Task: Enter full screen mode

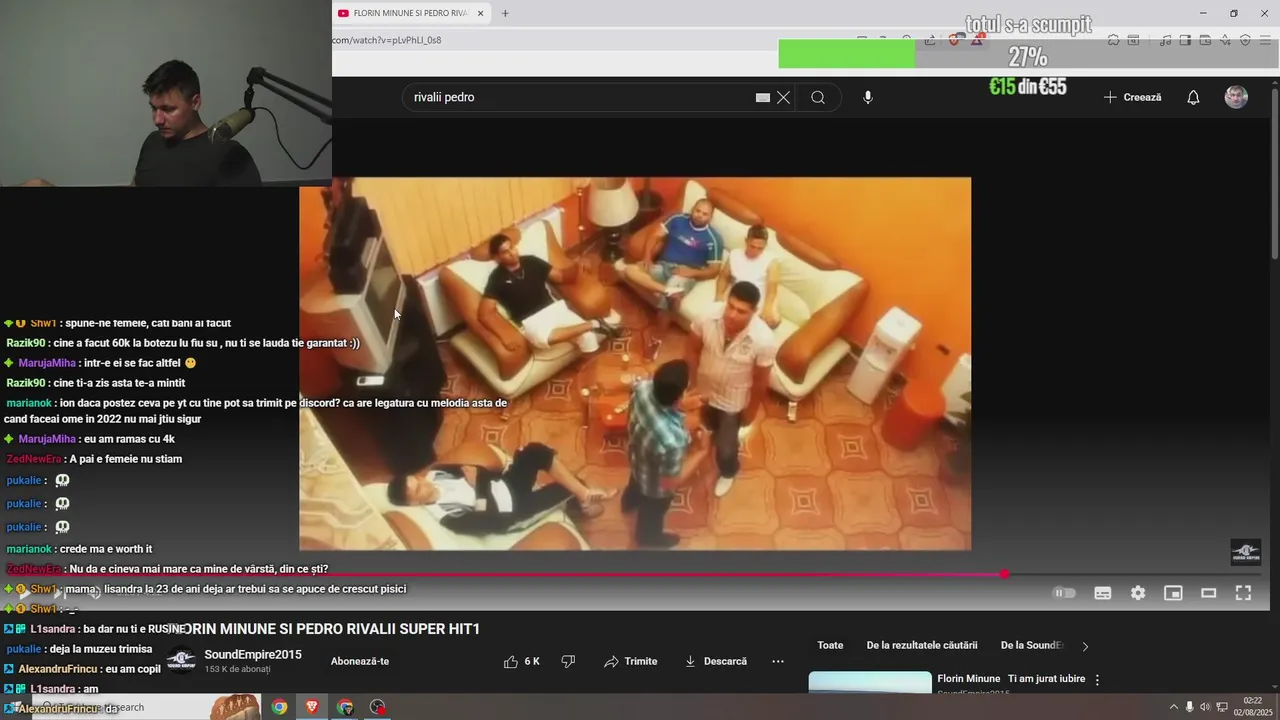Action: tap(1243, 593)
